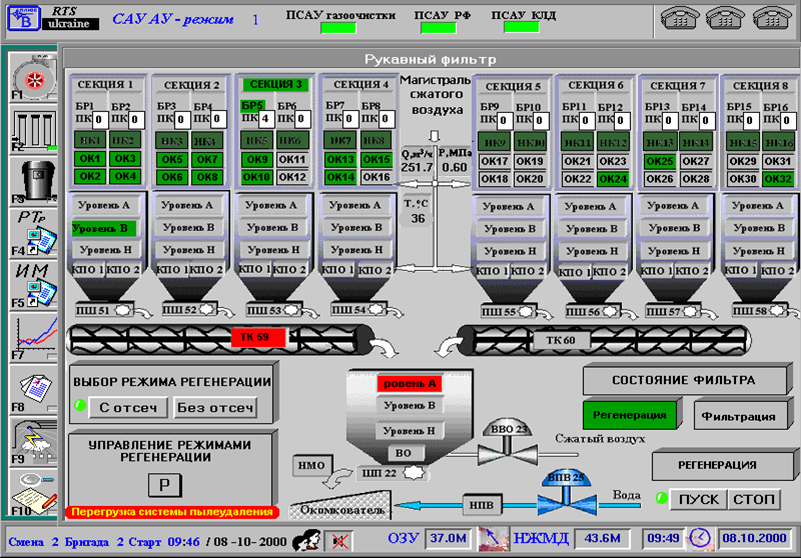The height and width of the screenshot is (558, 801).
Task: Select the 'С отсеч' regeneration mode
Action: coord(126,407)
